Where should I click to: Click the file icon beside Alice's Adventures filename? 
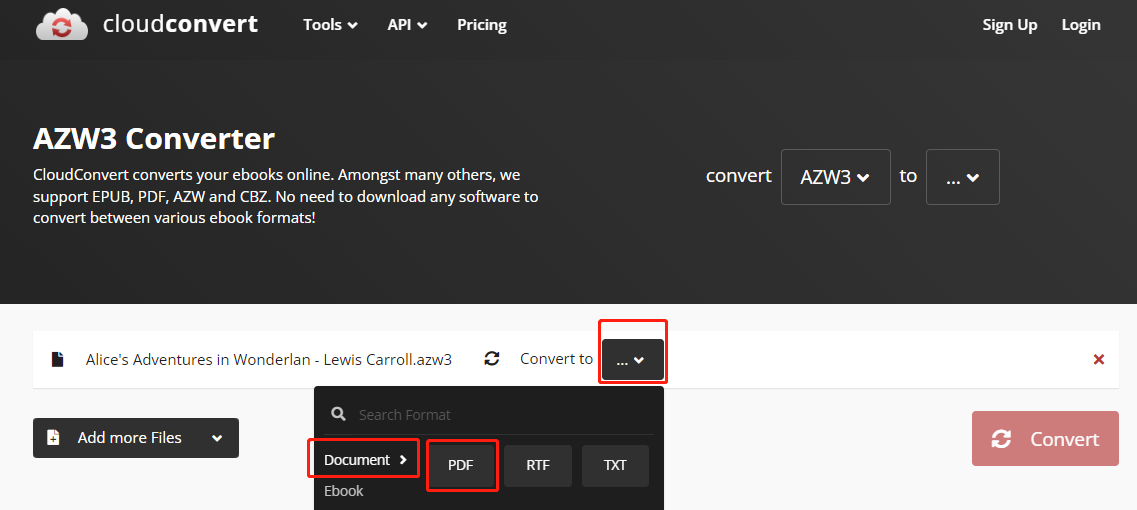coord(57,359)
